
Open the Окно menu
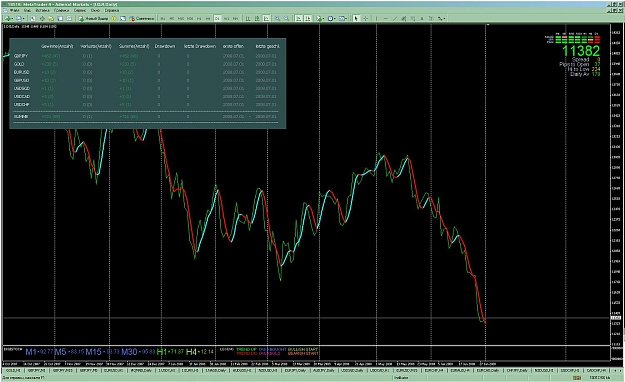coord(96,10)
